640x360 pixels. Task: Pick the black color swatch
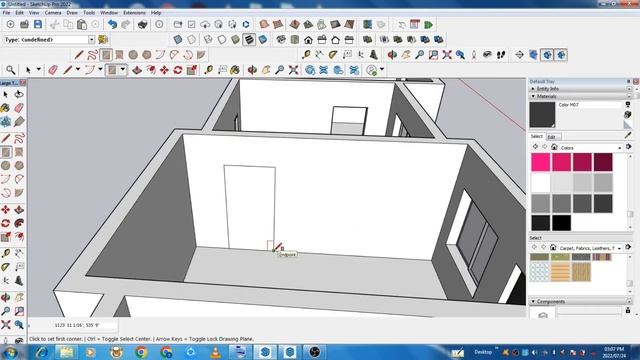pos(562,223)
